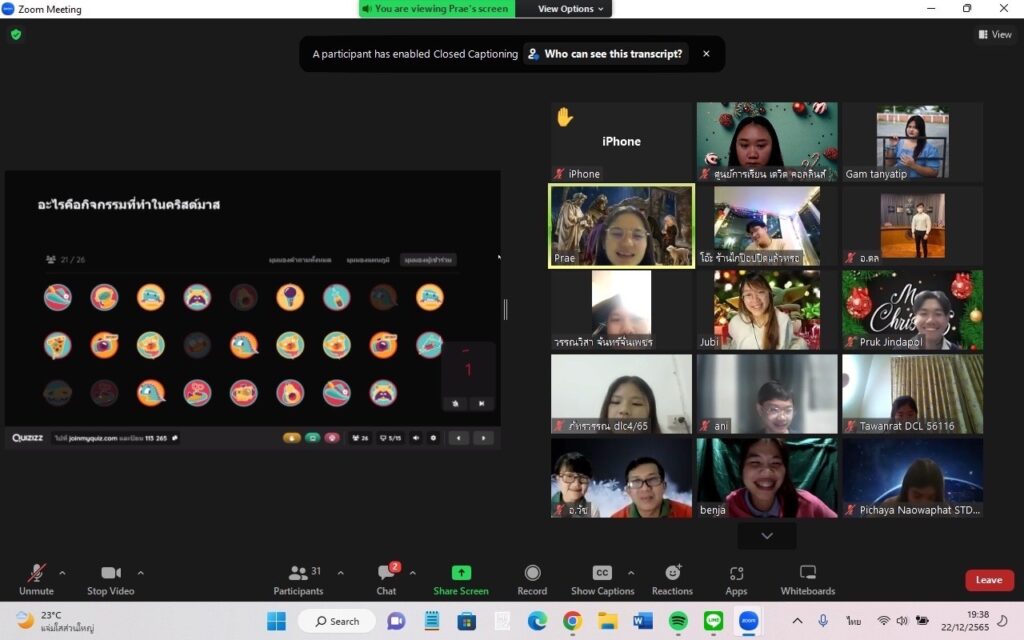Show more video tiles with down chevron
The width and height of the screenshot is (1024, 640).
pyautogui.click(x=767, y=536)
